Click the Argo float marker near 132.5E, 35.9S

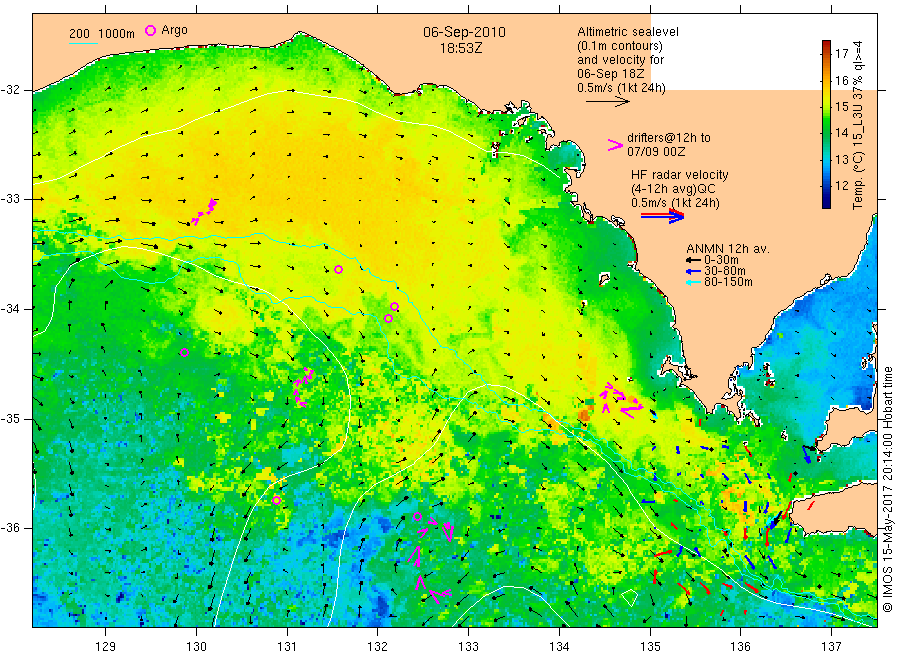pyautogui.click(x=418, y=517)
